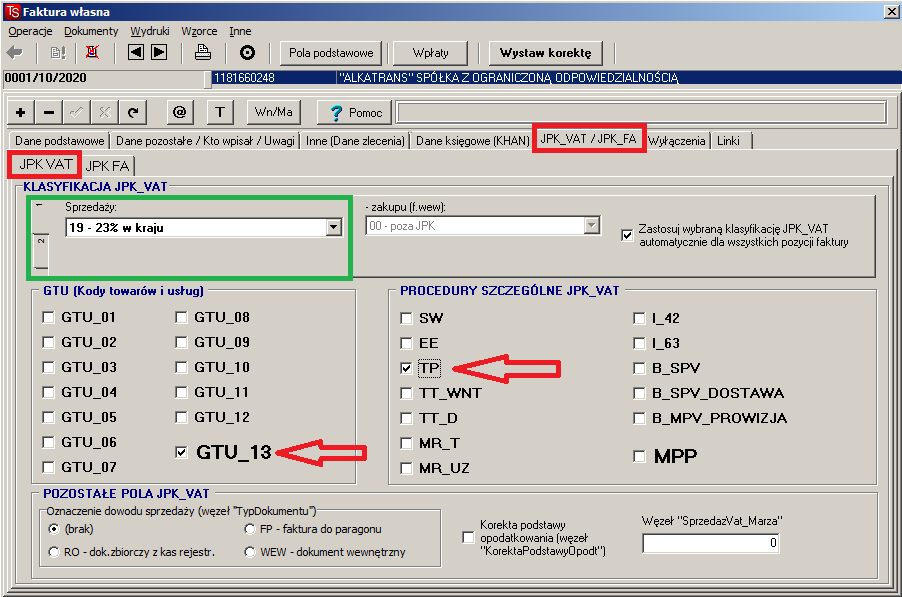Click the greyed checkmark confirm button

(77, 112)
